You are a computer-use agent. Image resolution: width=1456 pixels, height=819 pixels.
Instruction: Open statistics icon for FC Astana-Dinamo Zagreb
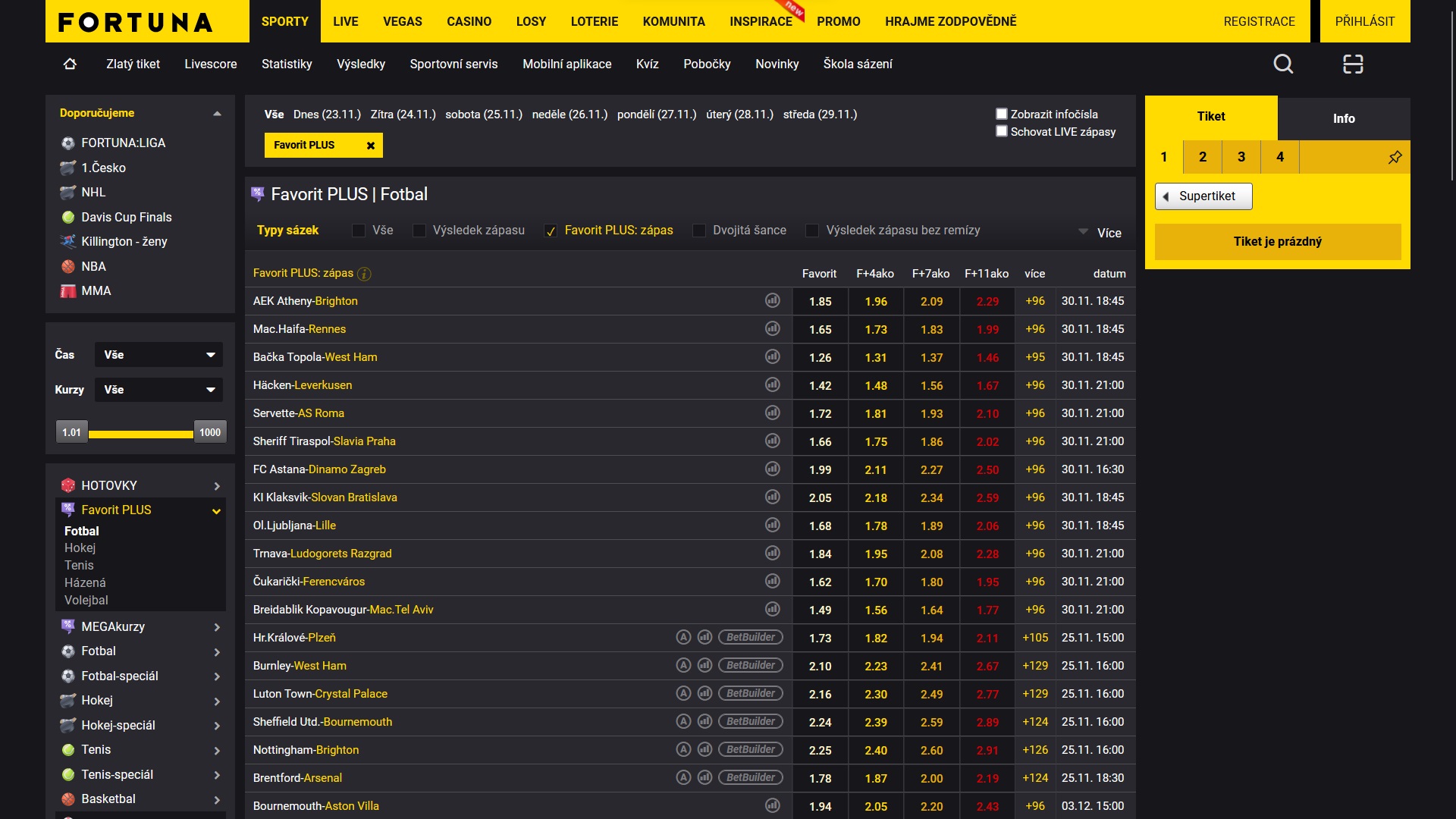click(772, 469)
